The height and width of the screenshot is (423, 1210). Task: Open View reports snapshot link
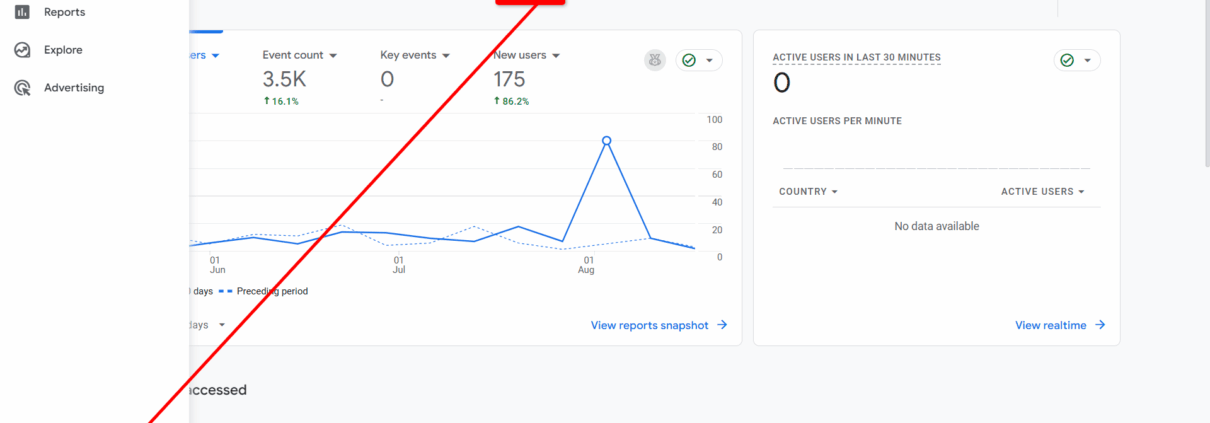[x=659, y=325]
